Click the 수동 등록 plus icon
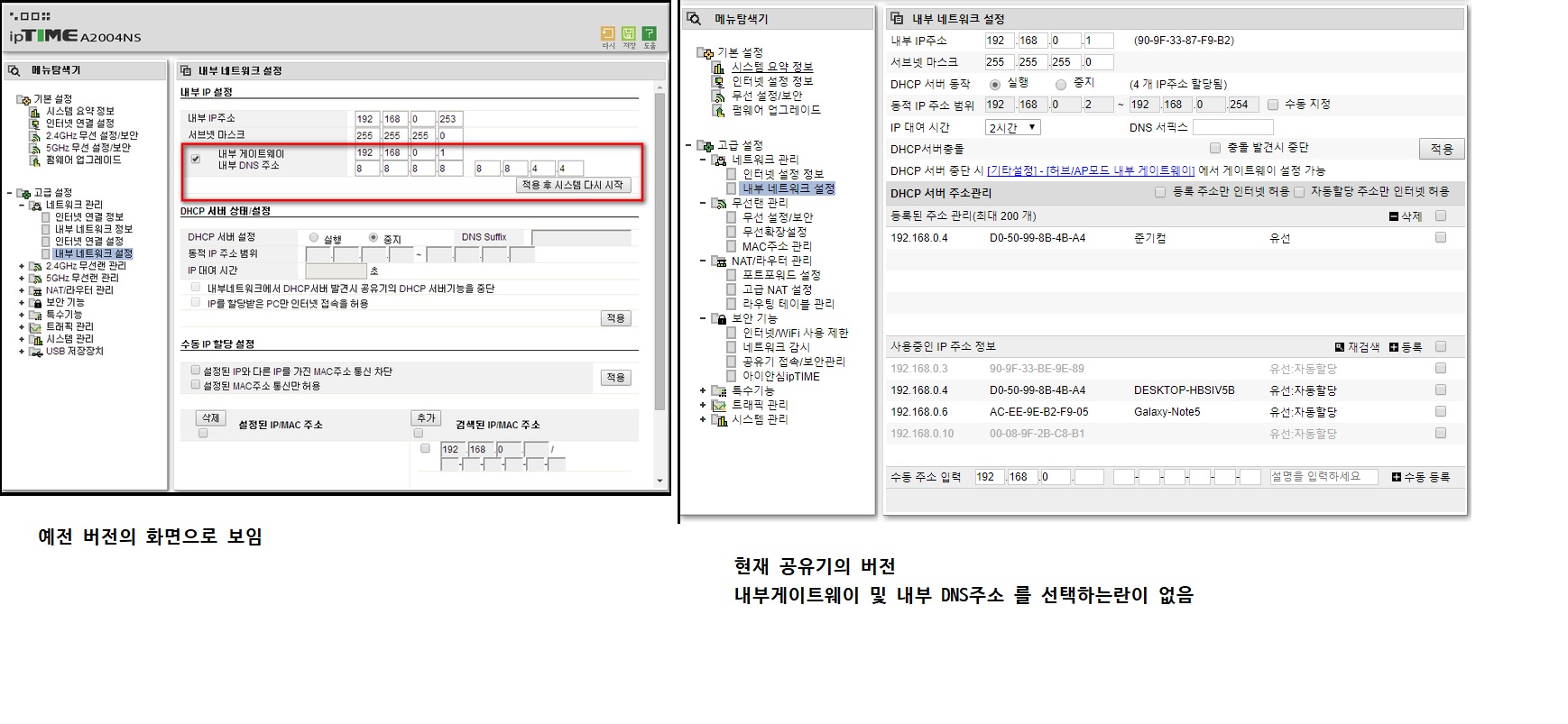The image size is (1568, 724). (x=1397, y=477)
